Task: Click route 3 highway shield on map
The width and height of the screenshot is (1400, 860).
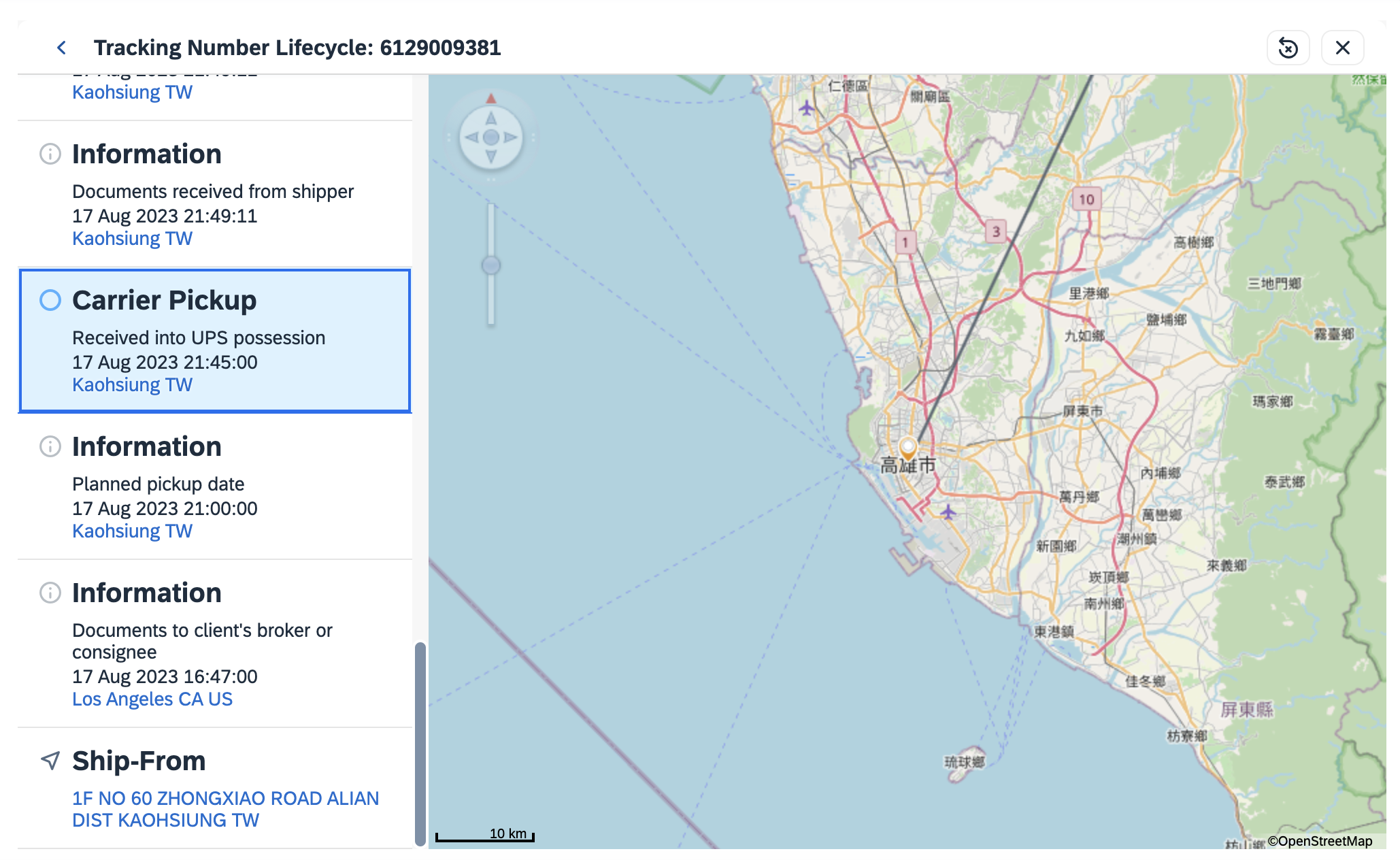Action: click(x=996, y=231)
